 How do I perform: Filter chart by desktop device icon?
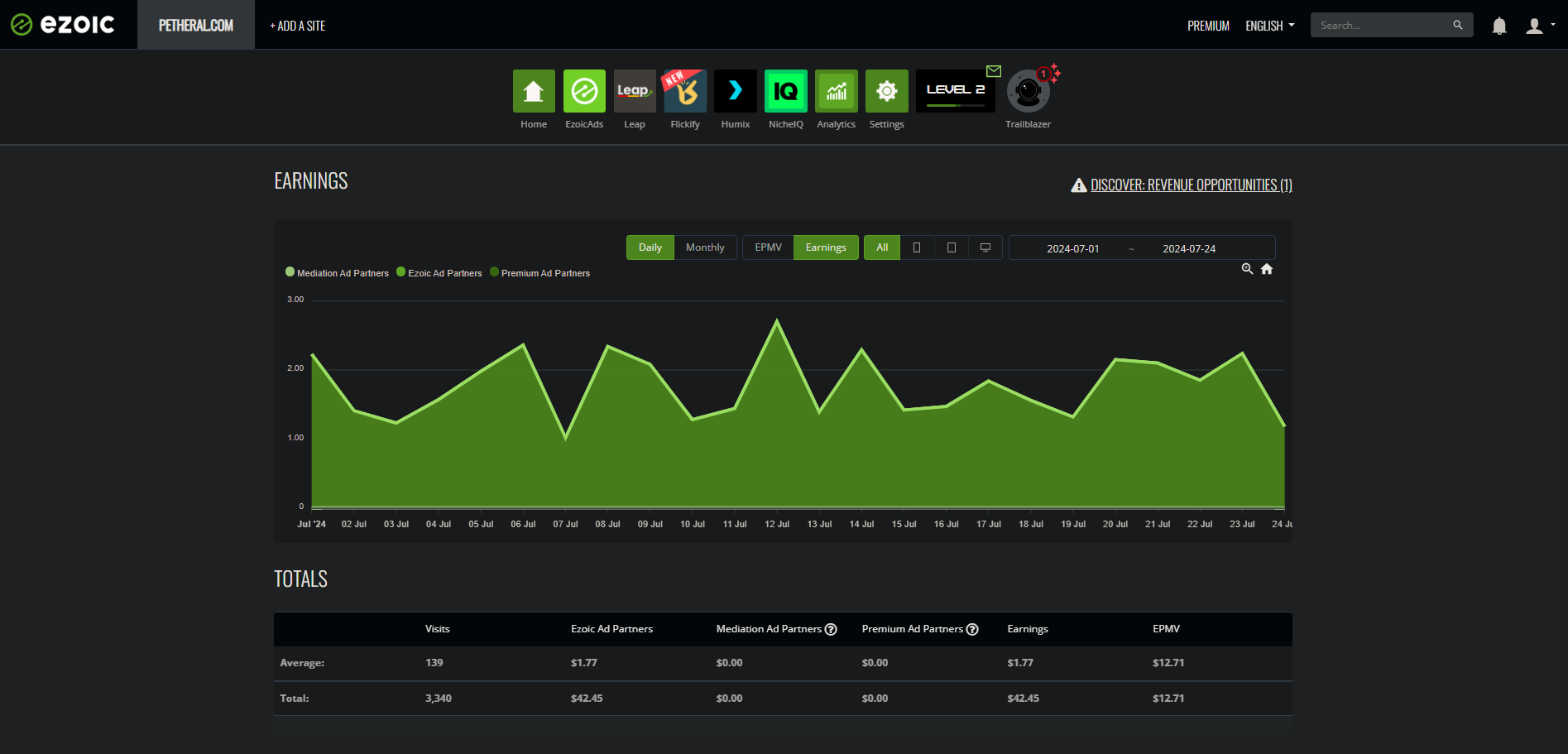point(985,247)
